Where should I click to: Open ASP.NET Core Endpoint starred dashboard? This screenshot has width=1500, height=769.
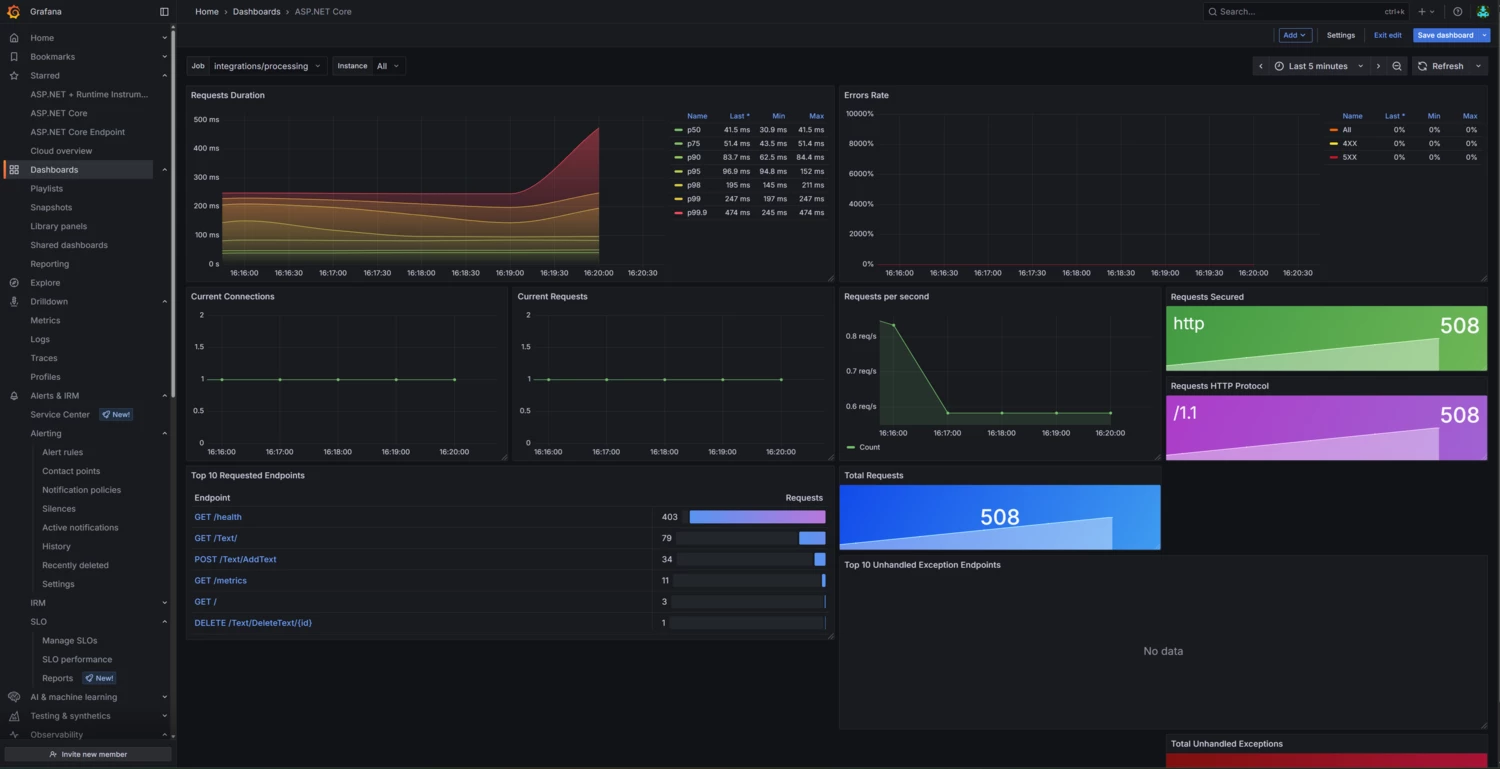(77, 132)
